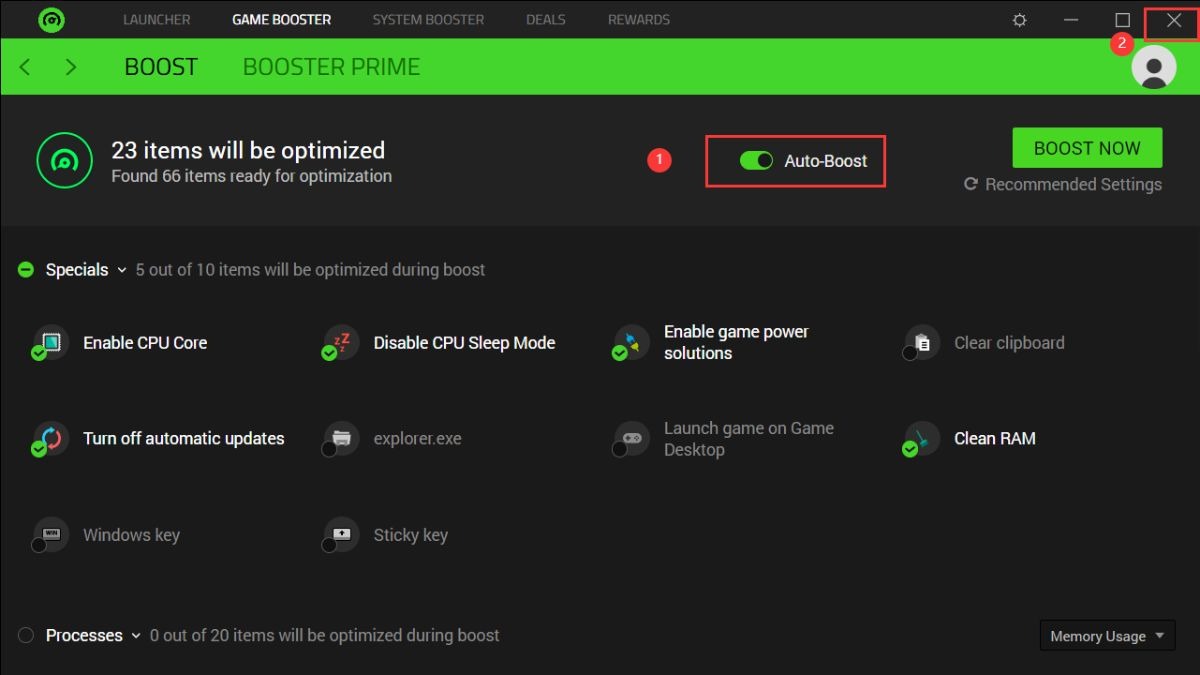The width and height of the screenshot is (1200, 675).
Task: Go back with the left arrow
Action: coord(25,67)
